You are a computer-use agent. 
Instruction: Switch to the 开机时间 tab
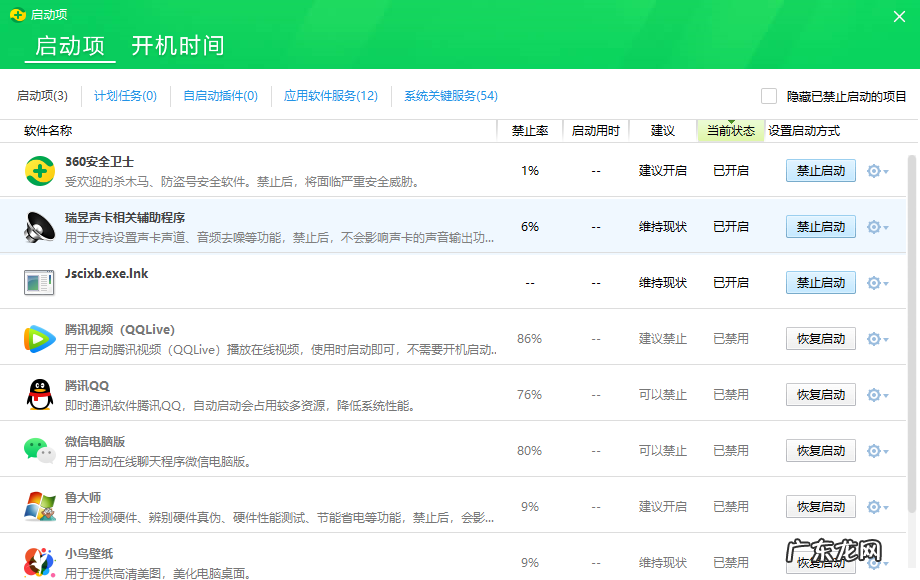point(176,45)
